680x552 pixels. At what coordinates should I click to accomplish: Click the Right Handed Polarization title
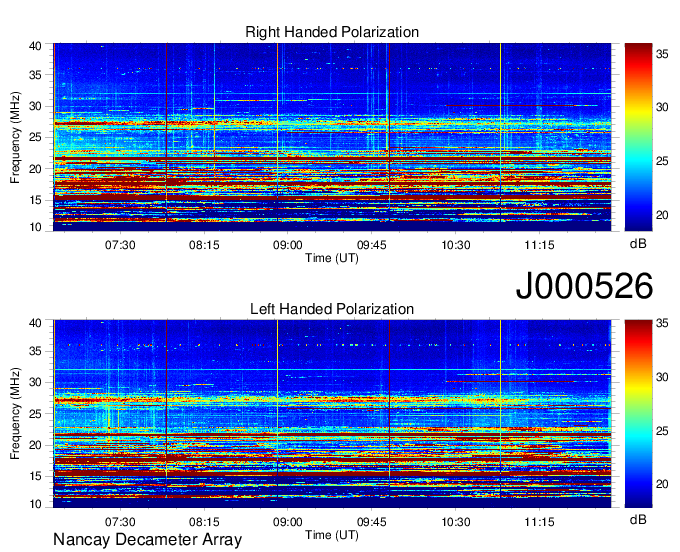(332, 32)
